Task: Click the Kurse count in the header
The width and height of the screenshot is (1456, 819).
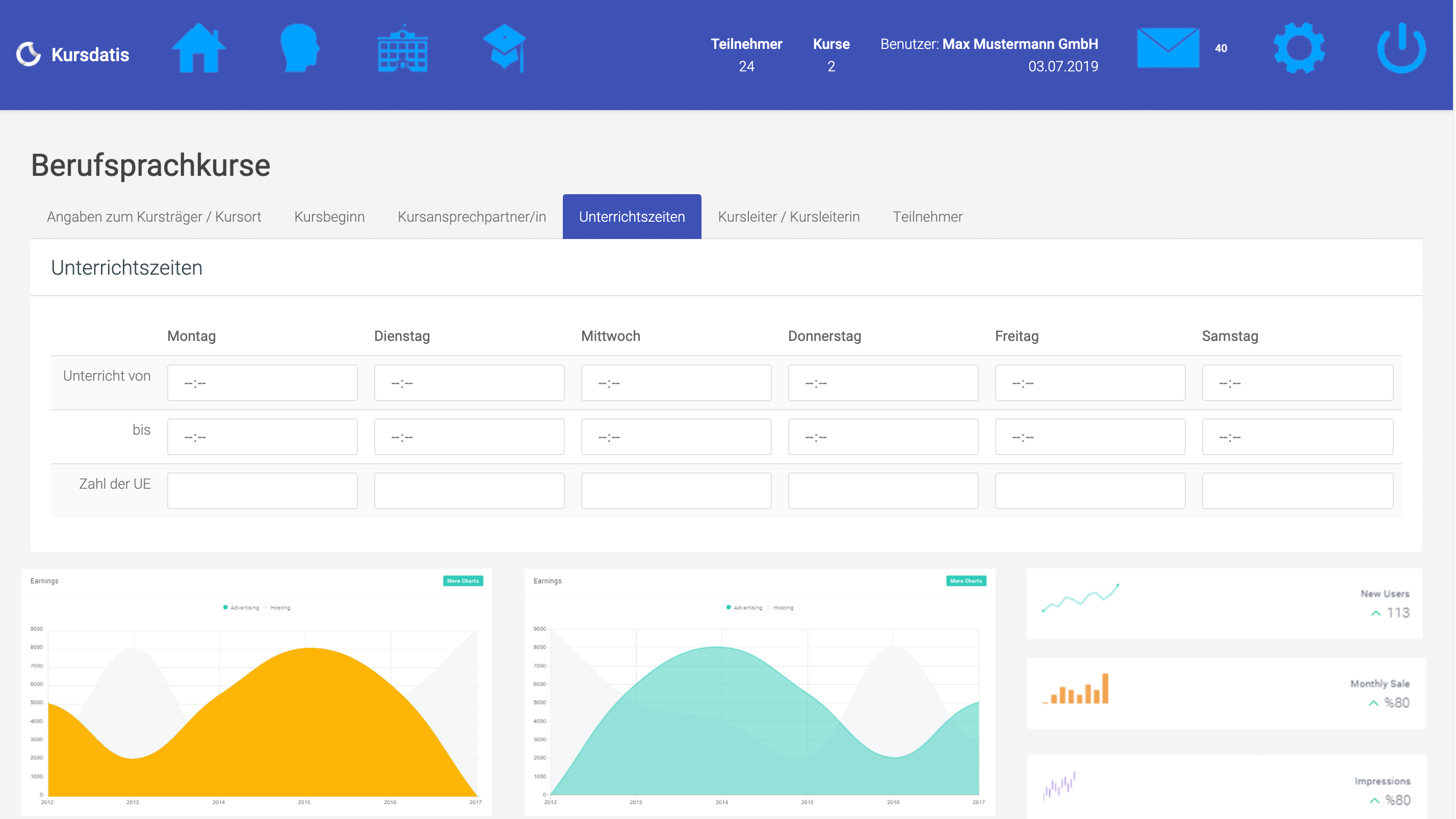Action: tap(831, 66)
